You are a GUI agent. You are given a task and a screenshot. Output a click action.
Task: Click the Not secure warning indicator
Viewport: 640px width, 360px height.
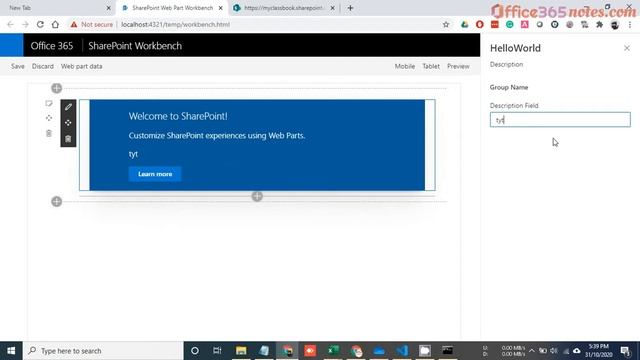pos(91,24)
